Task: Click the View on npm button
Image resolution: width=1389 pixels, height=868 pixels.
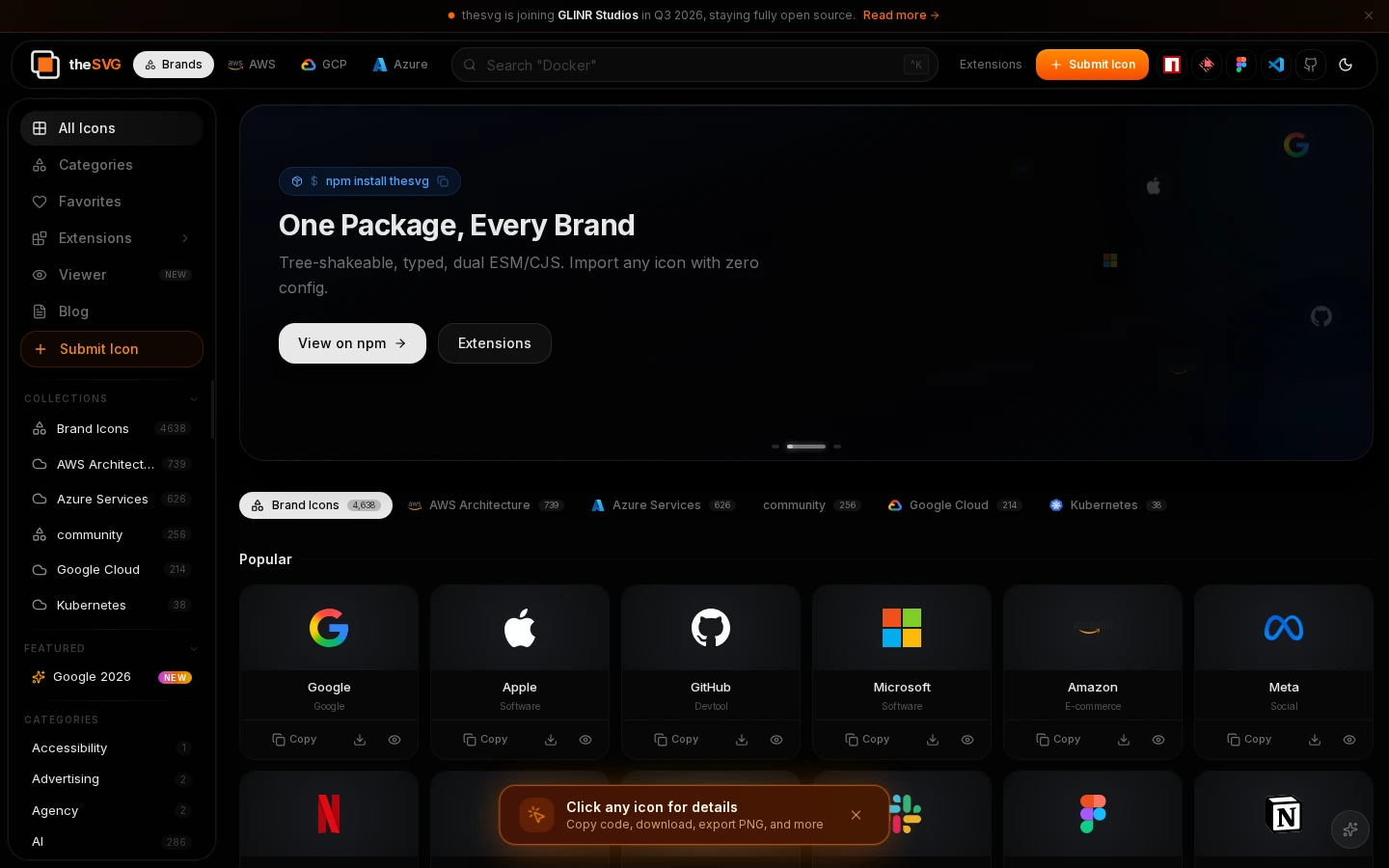Action: (x=352, y=343)
